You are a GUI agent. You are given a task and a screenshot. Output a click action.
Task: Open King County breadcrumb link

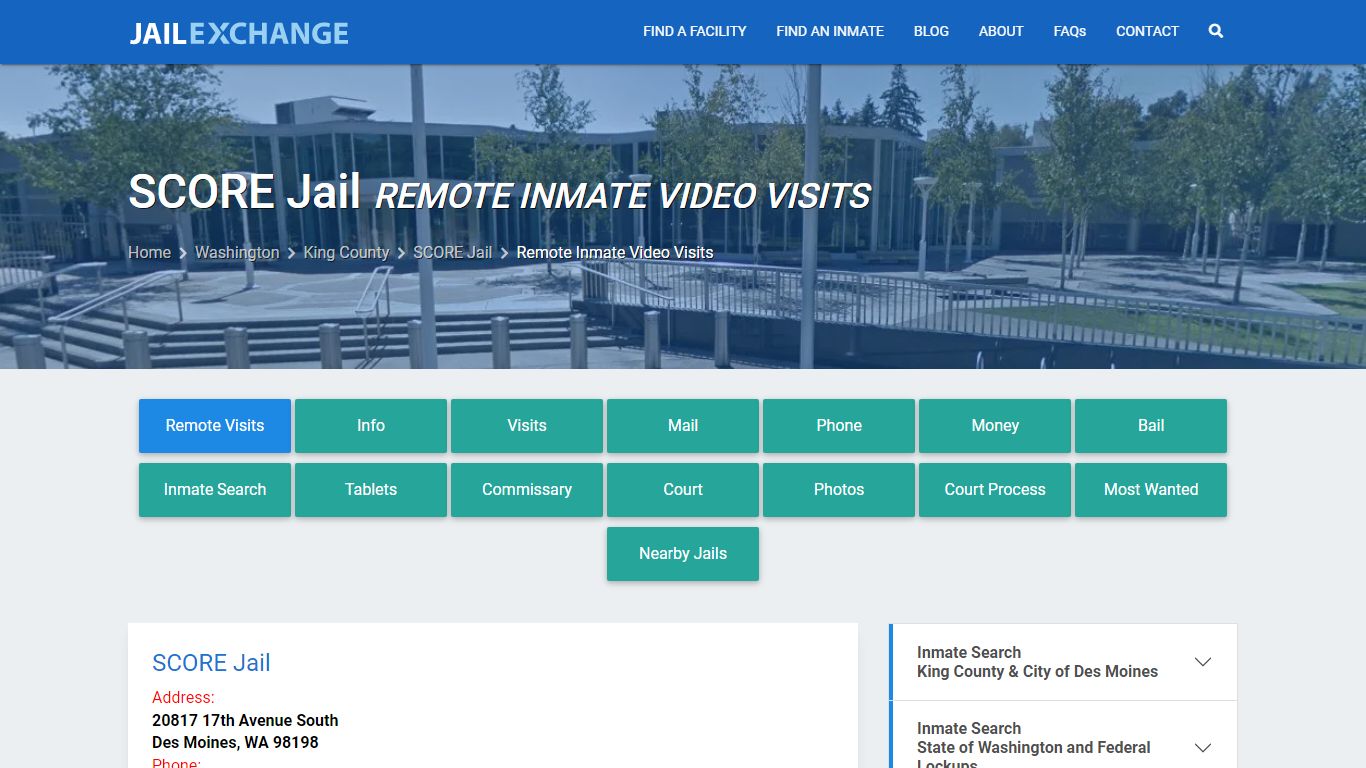(x=346, y=252)
